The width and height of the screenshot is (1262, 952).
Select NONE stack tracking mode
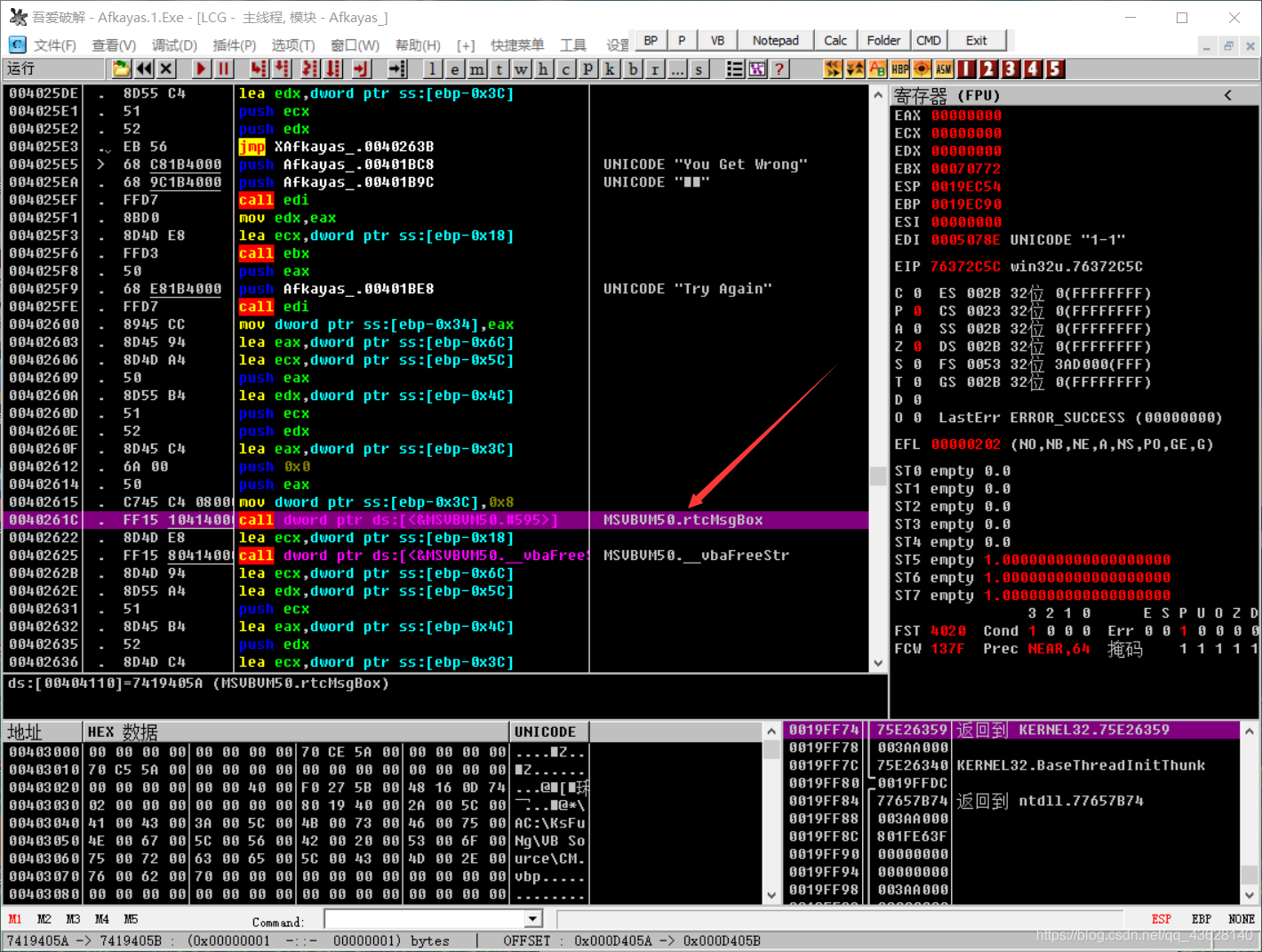(x=1242, y=919)
